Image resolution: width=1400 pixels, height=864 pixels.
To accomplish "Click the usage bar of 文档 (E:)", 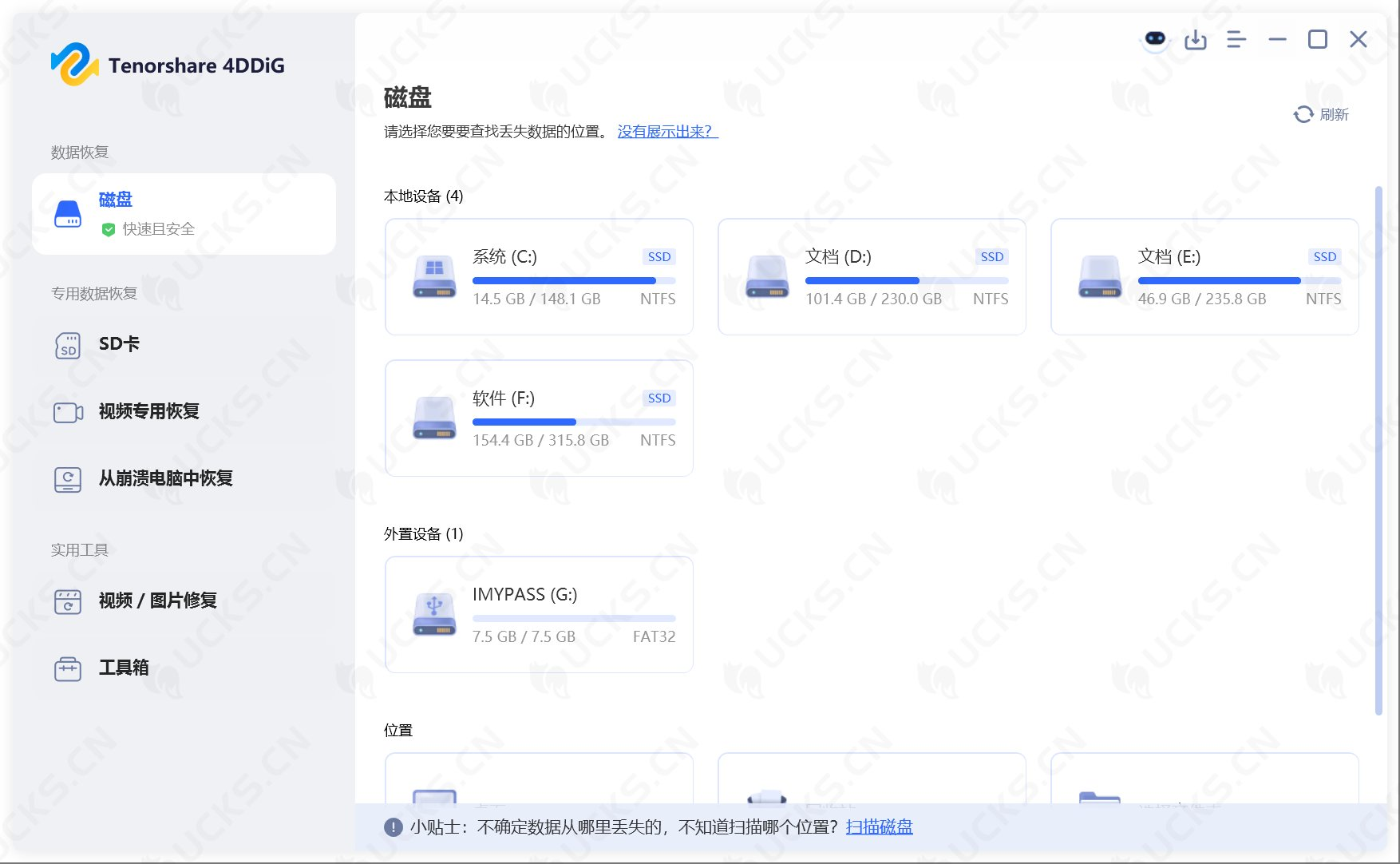I will (1240, 280).
